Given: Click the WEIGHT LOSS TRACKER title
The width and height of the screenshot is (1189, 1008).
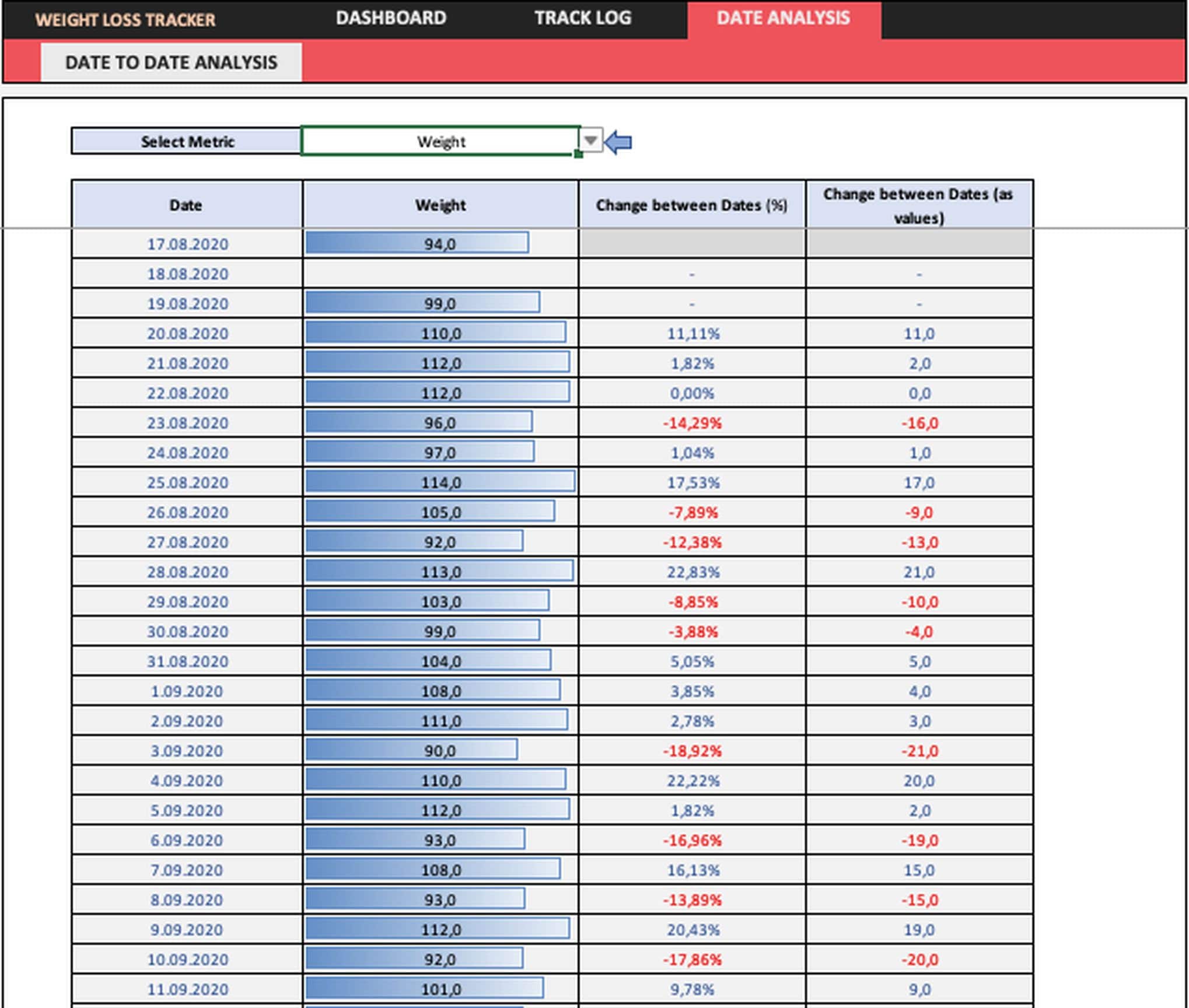Looking at the screenshot, I should pos(125,20).
